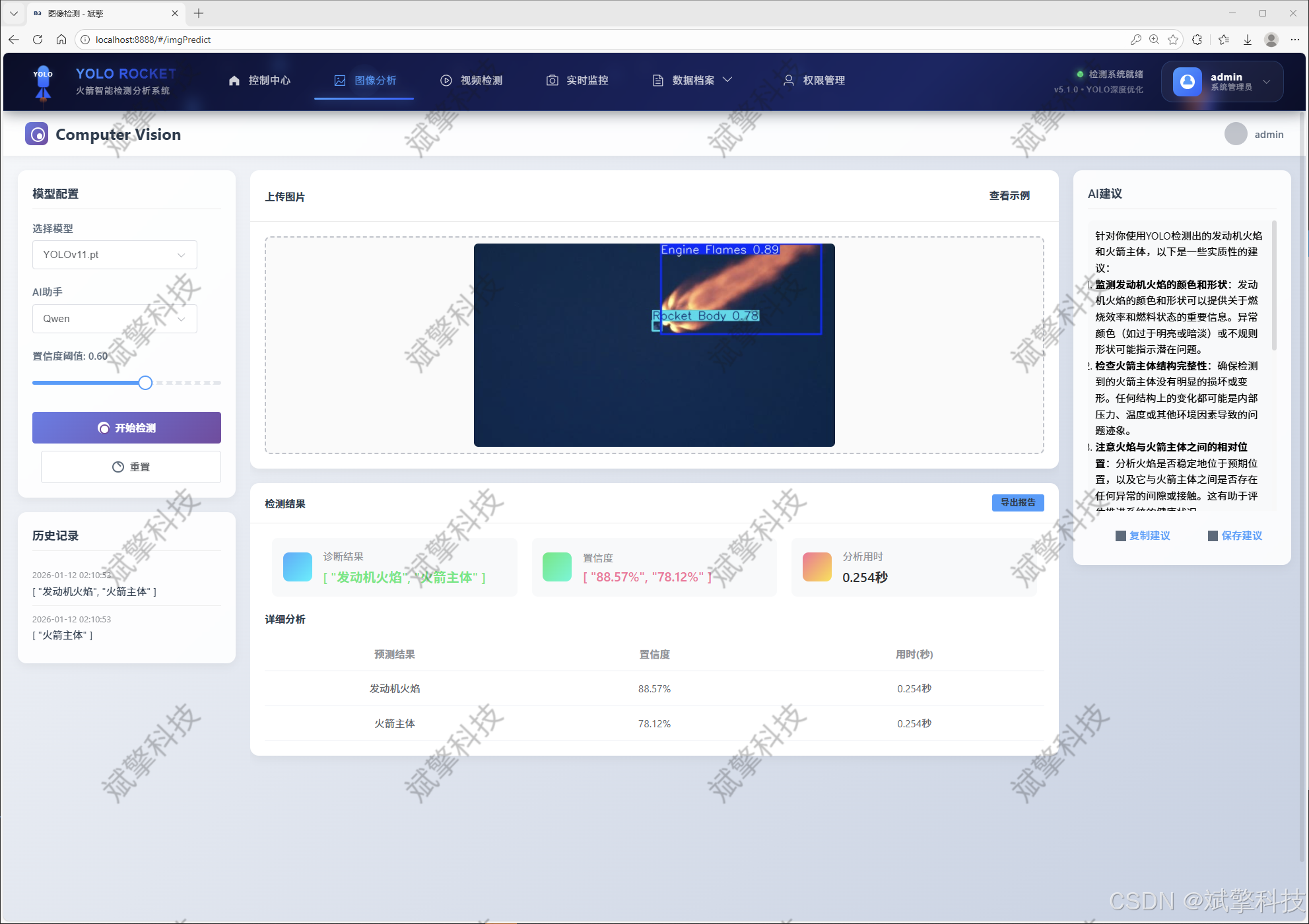Click the browser refresh icon
The image size is (1309, 924).
point(38,40)
